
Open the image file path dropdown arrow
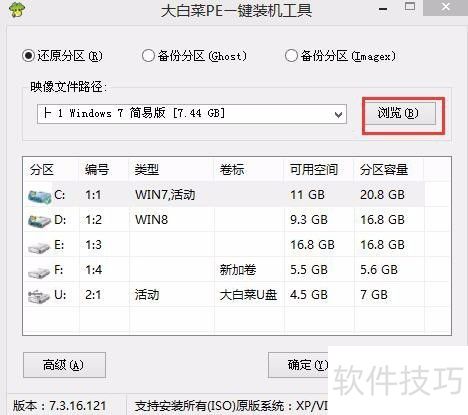pos(338,115)
